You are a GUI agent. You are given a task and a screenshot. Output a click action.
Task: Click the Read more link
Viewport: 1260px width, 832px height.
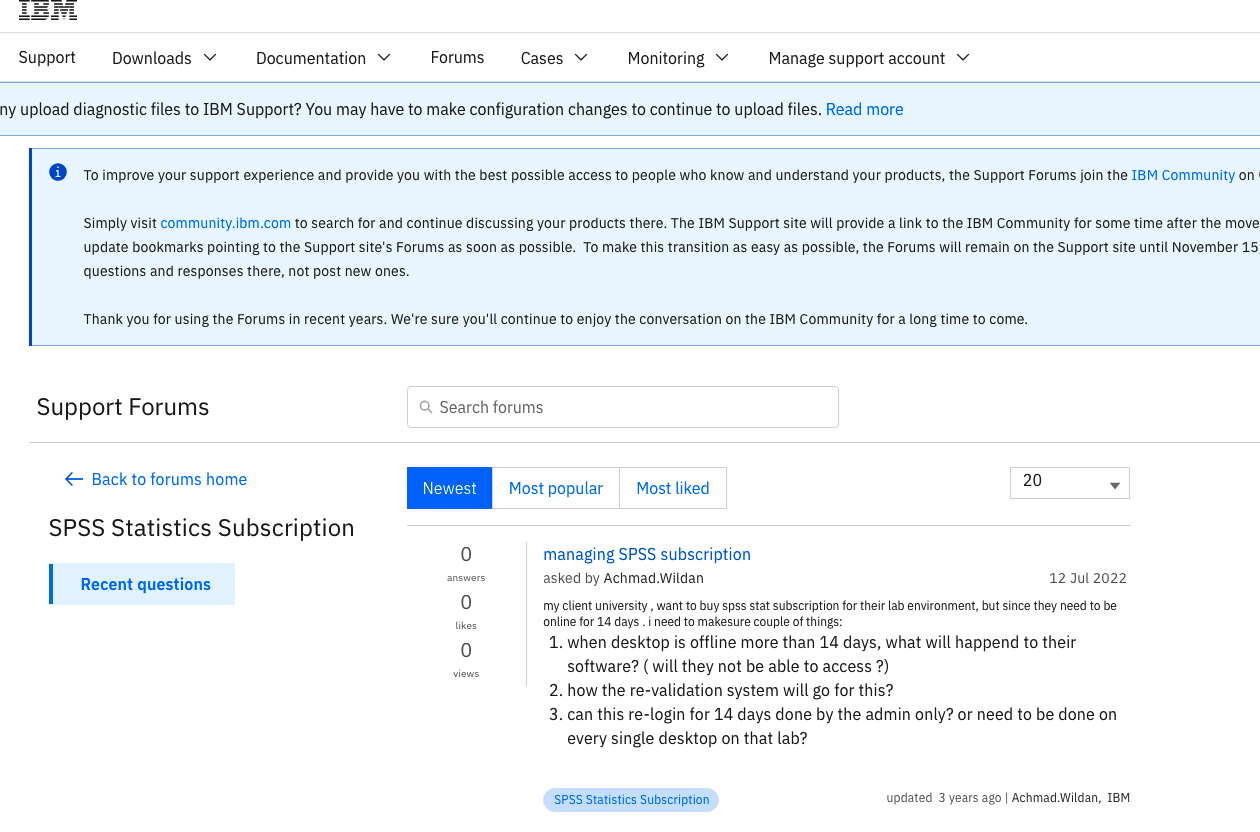pos(864,109)
